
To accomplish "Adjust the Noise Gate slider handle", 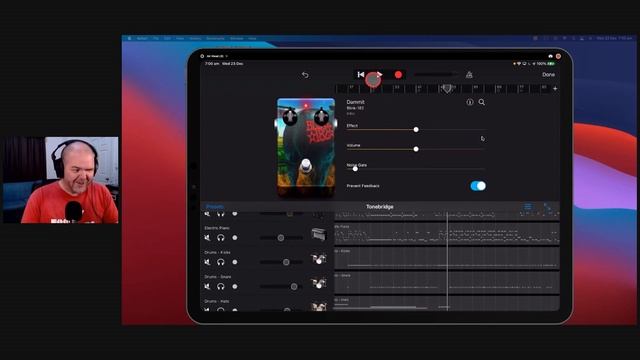I will point(355,169).
